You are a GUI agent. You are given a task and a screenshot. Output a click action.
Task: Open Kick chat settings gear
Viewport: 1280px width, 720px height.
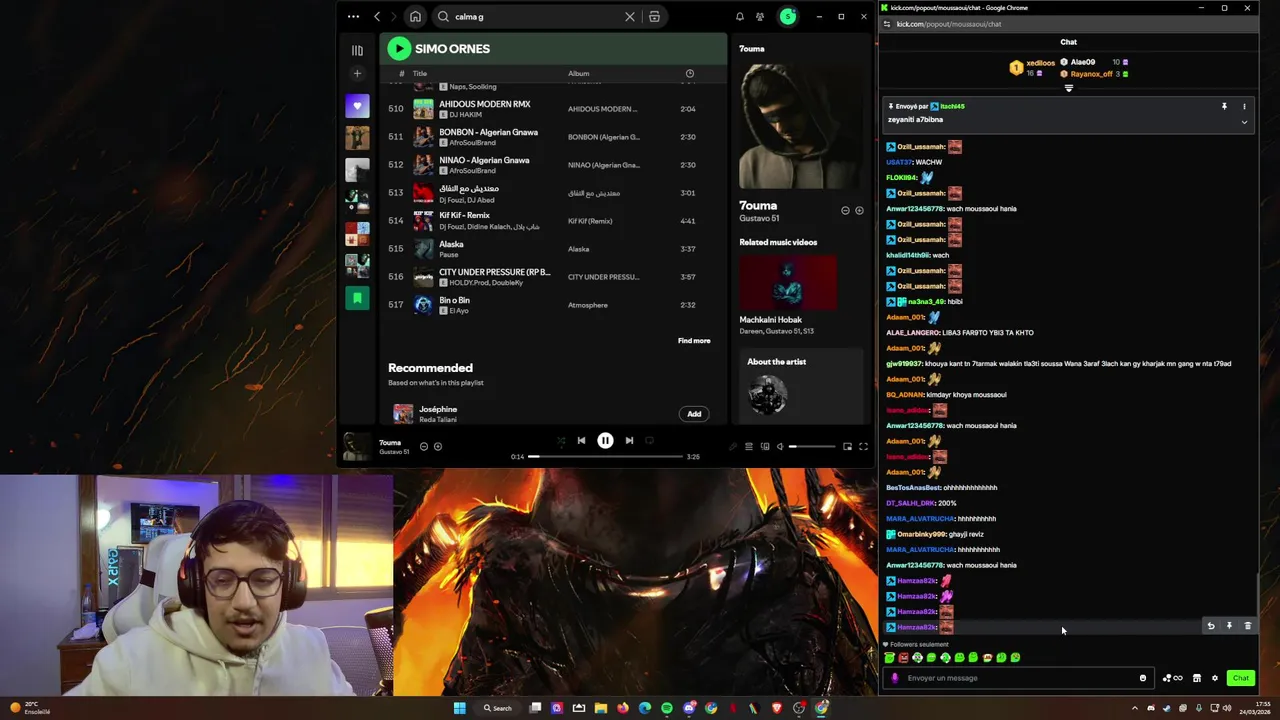[x=1215, y=678]
